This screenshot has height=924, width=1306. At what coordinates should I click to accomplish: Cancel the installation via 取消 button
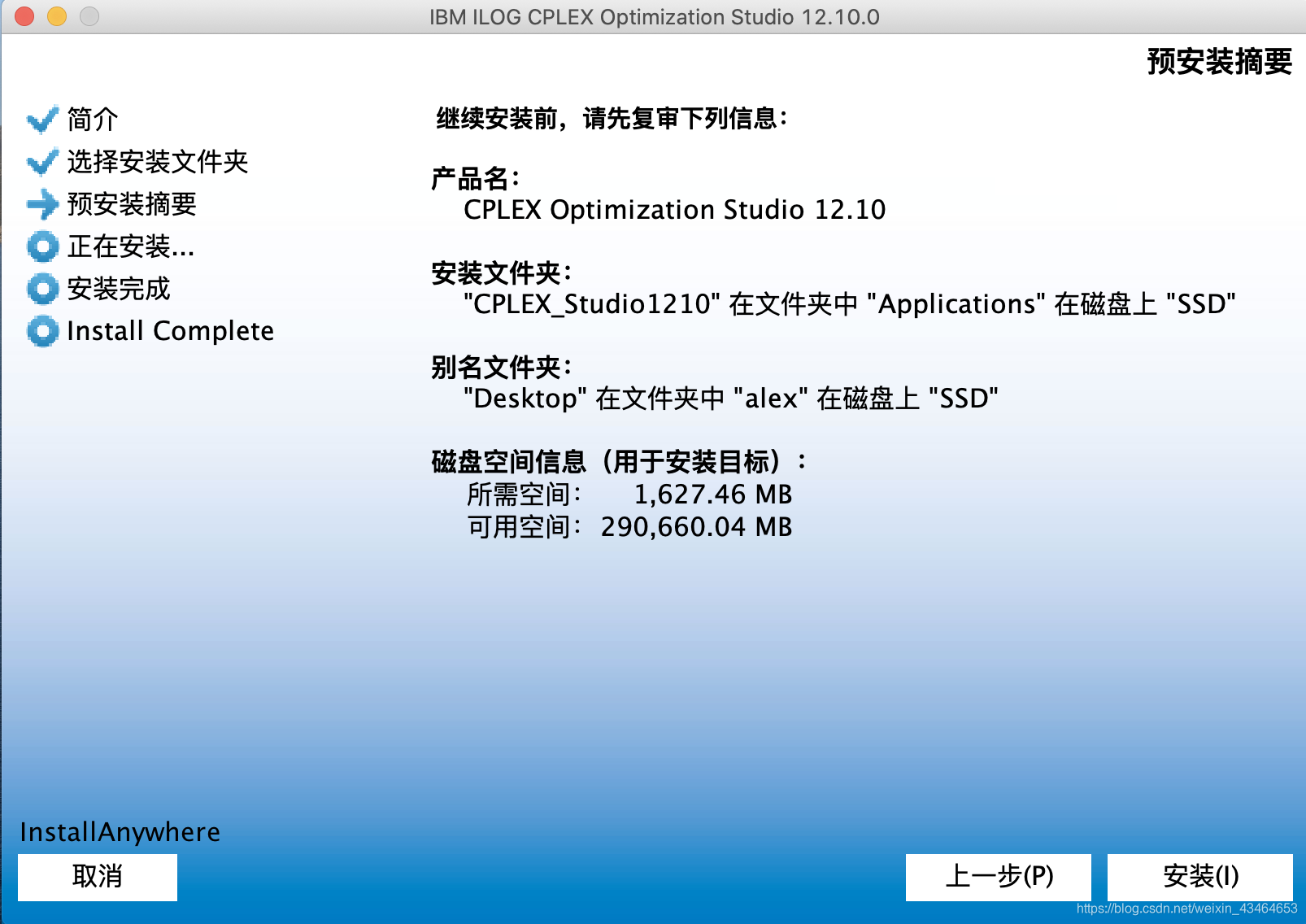(98, 877)
